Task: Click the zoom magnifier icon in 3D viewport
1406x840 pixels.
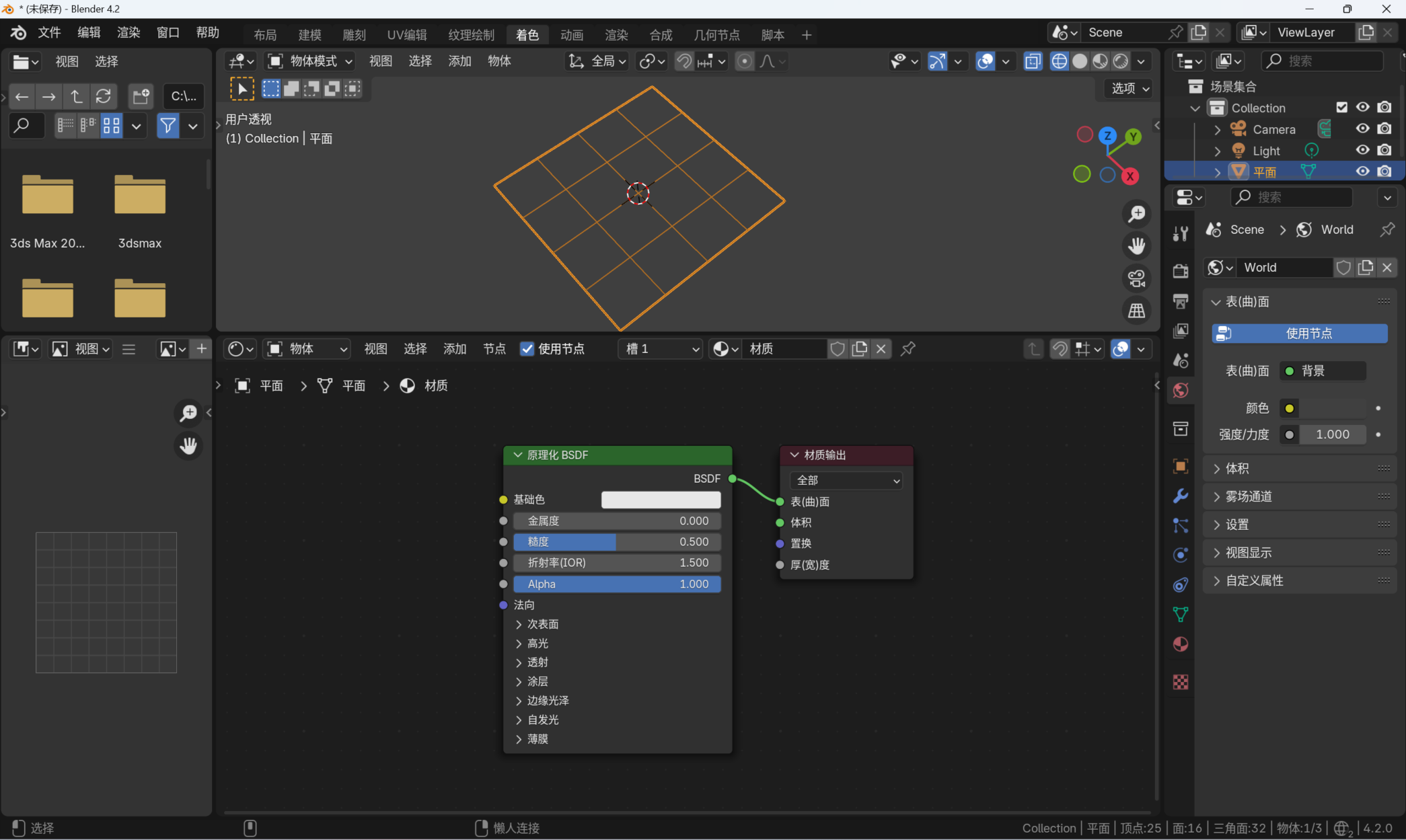Action: [1136, 214]
